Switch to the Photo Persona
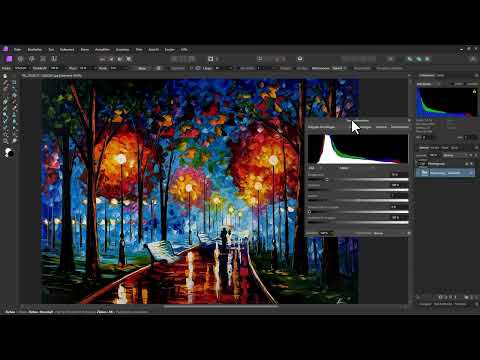480x360 pixels. coord(9,59)
